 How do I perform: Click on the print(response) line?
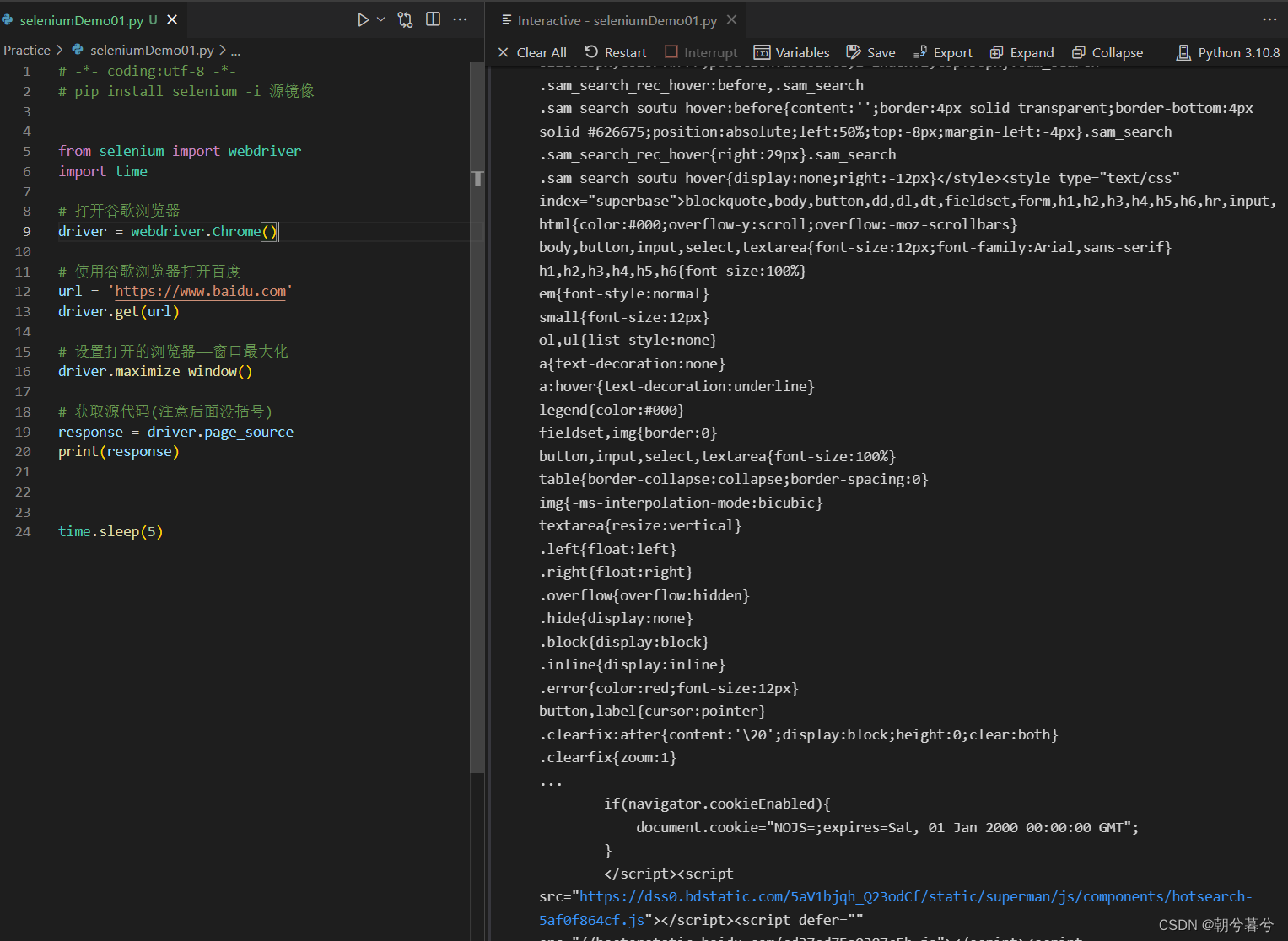[x=119, y=451]
